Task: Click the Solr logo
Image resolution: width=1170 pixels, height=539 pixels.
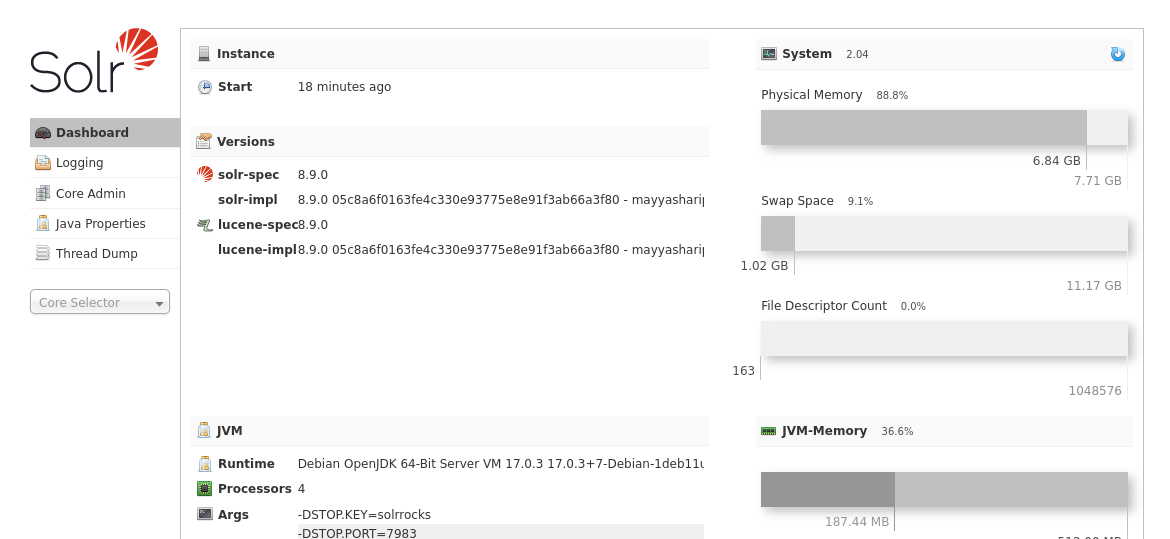Action: pyautogui.click(x=94, y=61)
